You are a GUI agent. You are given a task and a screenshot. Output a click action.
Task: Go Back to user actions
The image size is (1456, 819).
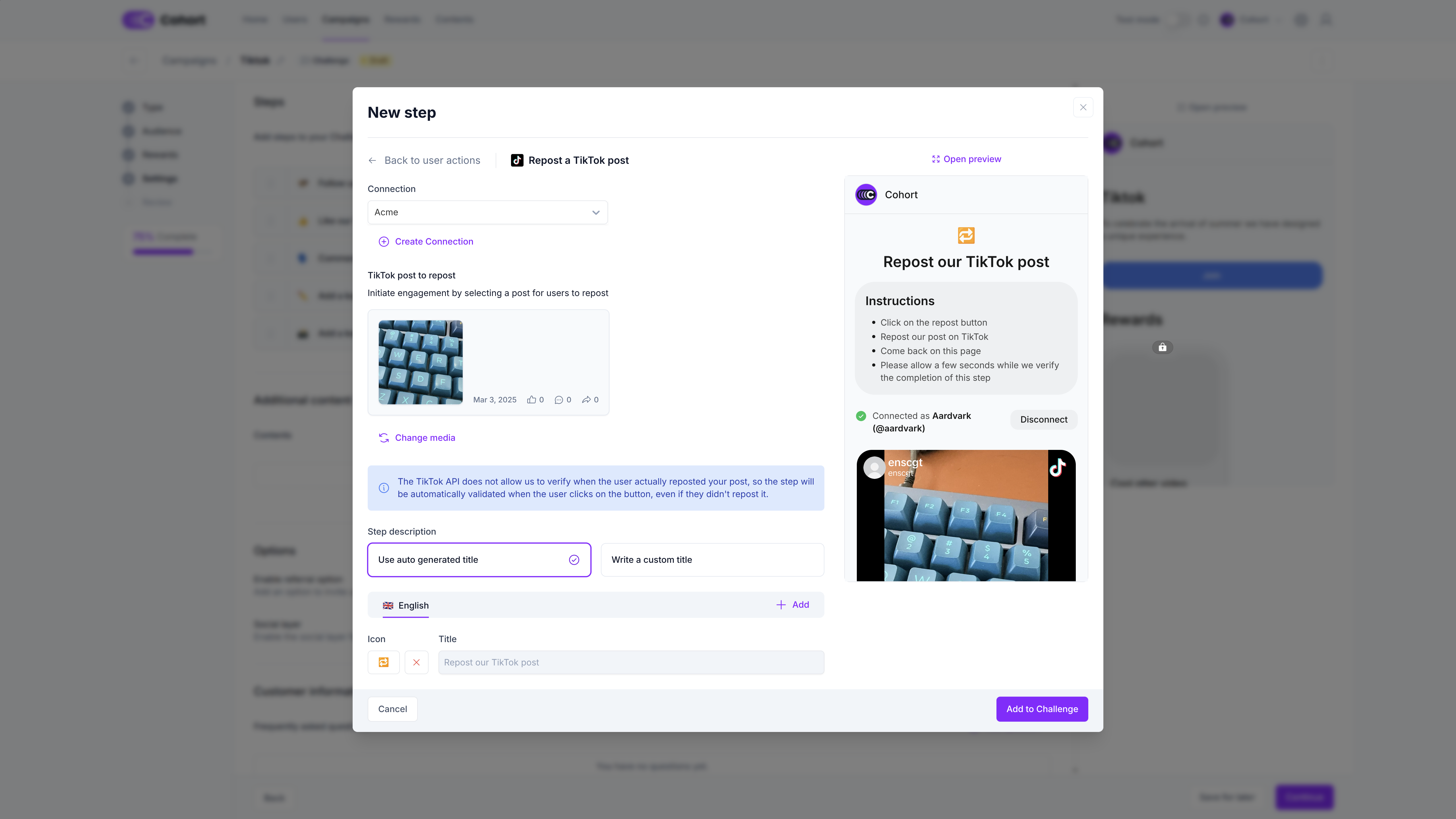(432, 160)
